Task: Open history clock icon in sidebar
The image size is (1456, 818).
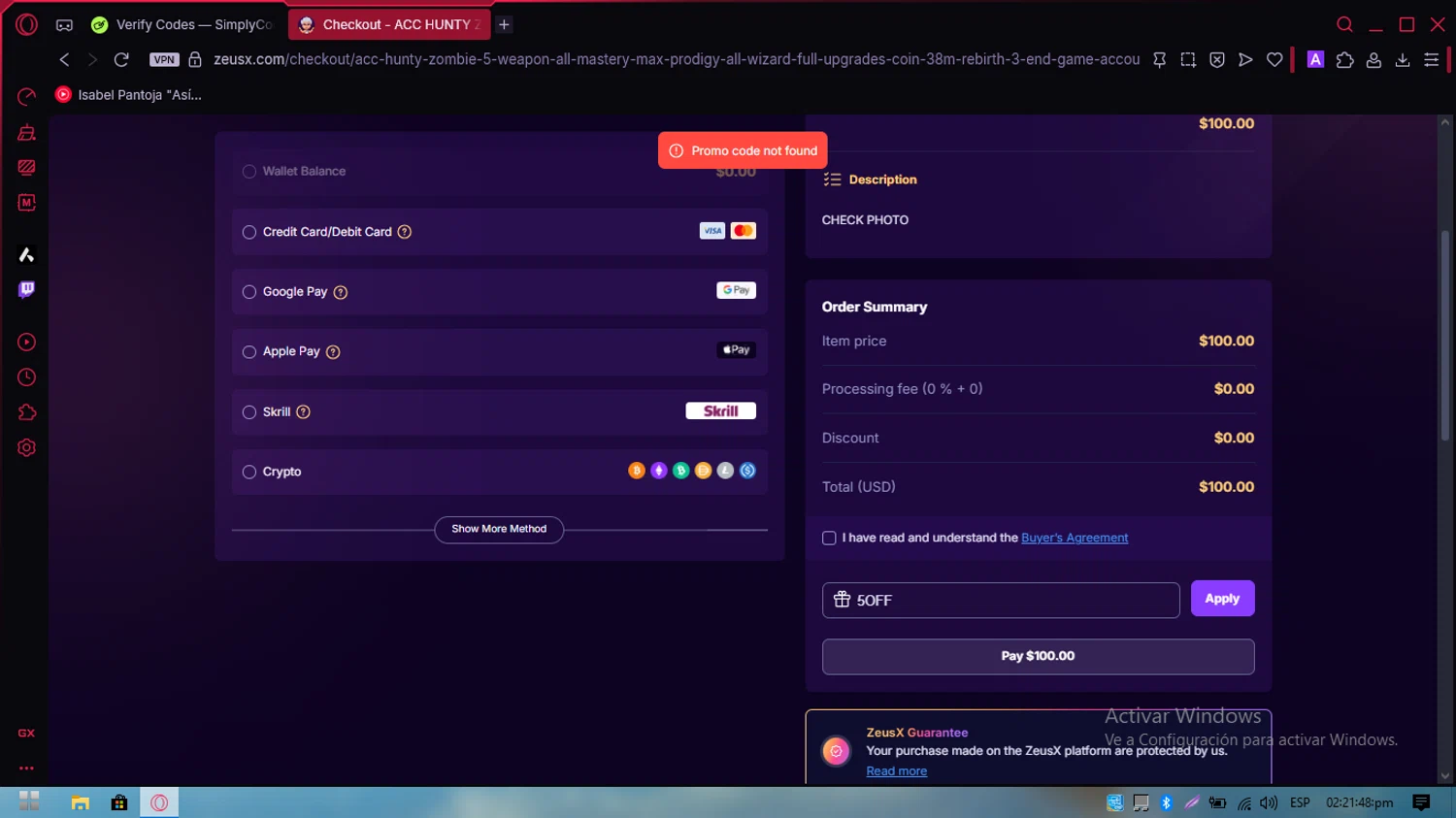Action: (26, 377)
